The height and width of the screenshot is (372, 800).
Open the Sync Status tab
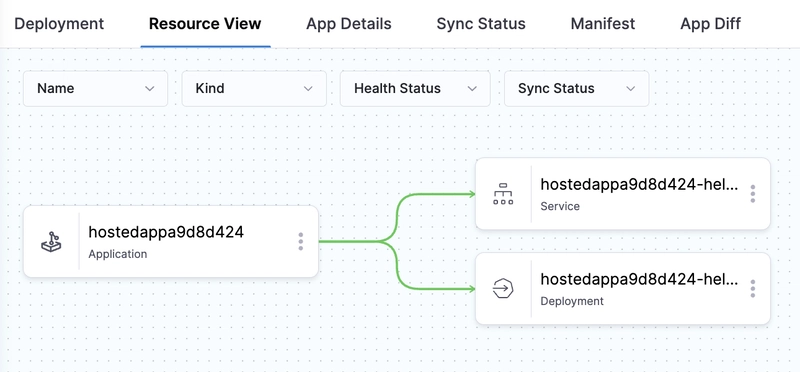481,23
